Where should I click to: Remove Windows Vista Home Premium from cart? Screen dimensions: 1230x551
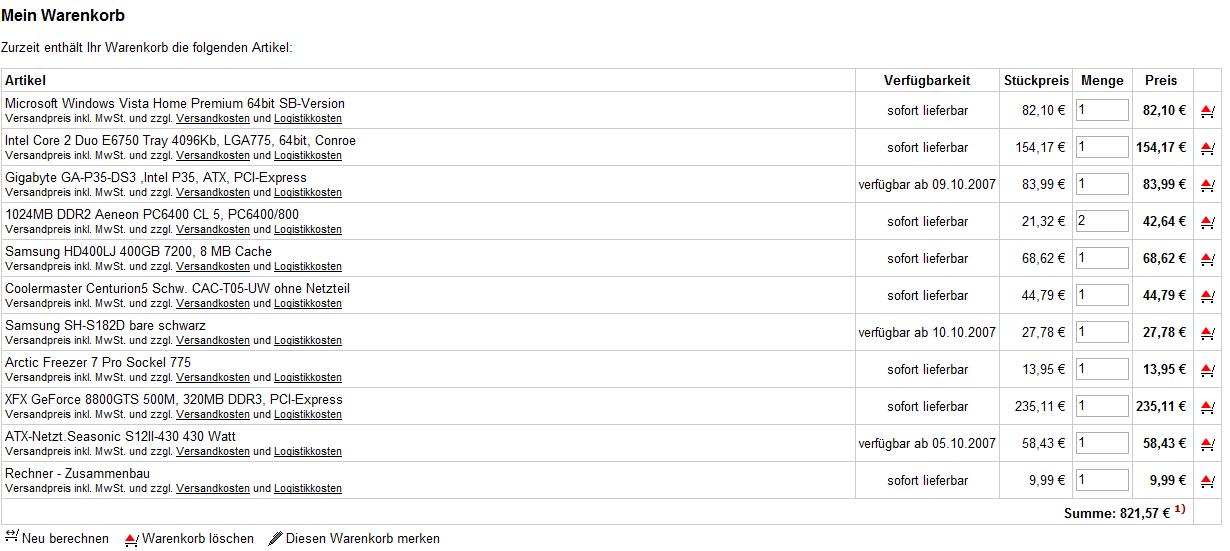[x=1207, y=111]
